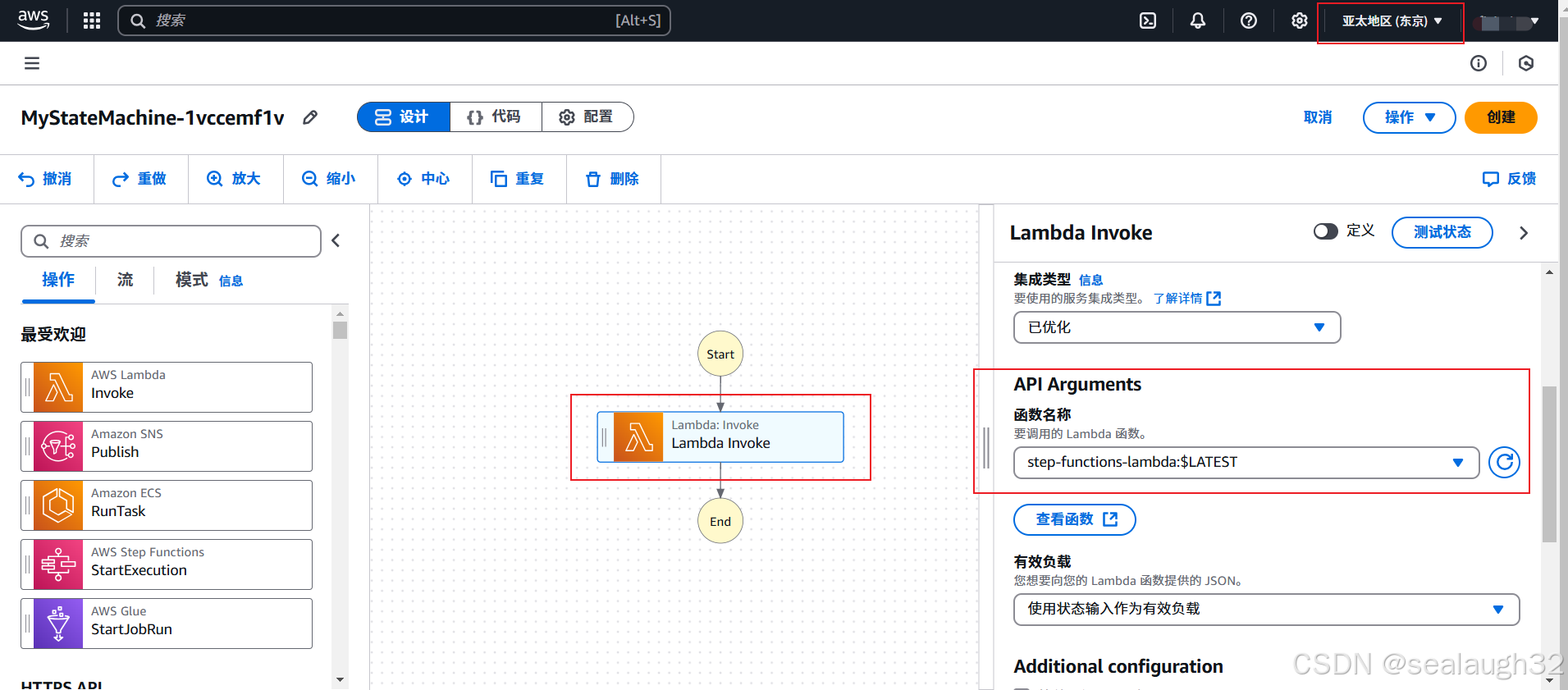Select the Patterns (模式) tab
Image resolution: width=1568 pixels, height=690 pixels.
(191, 280)
